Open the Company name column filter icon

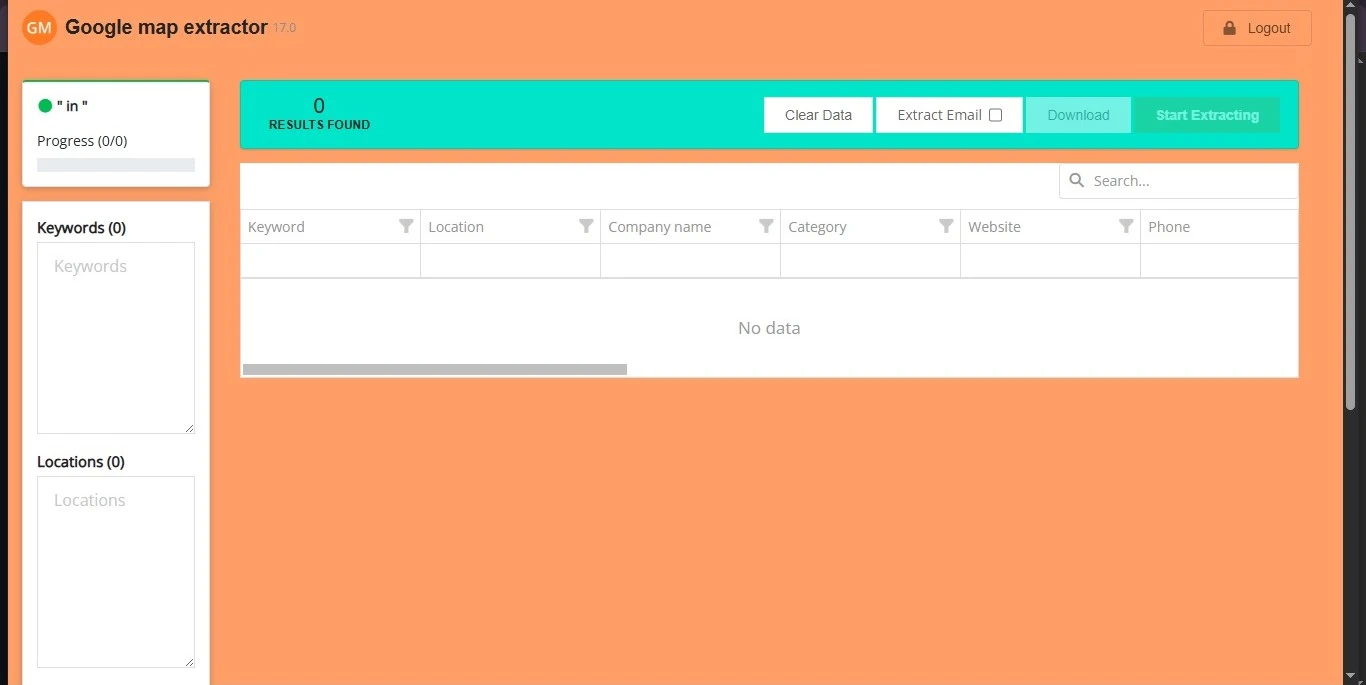coord(766,226)
